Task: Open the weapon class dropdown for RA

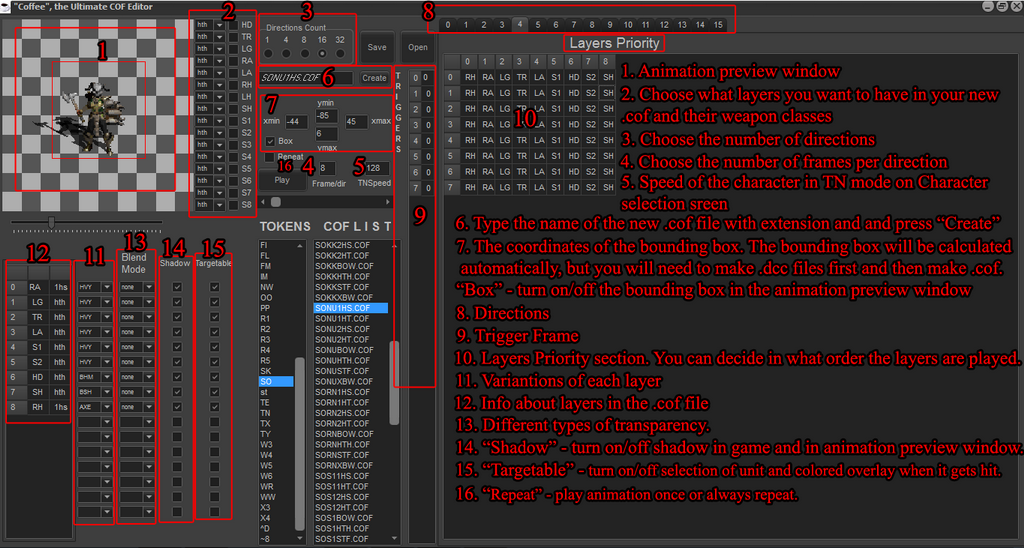Action: pyautogui.click(x=219, y=61)
